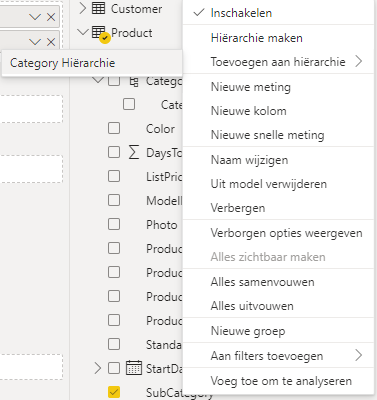The height and width of the screenshot is (400, 377).
Task: Choose Nieuwe meting menu entry
Action: coord(251,87)
